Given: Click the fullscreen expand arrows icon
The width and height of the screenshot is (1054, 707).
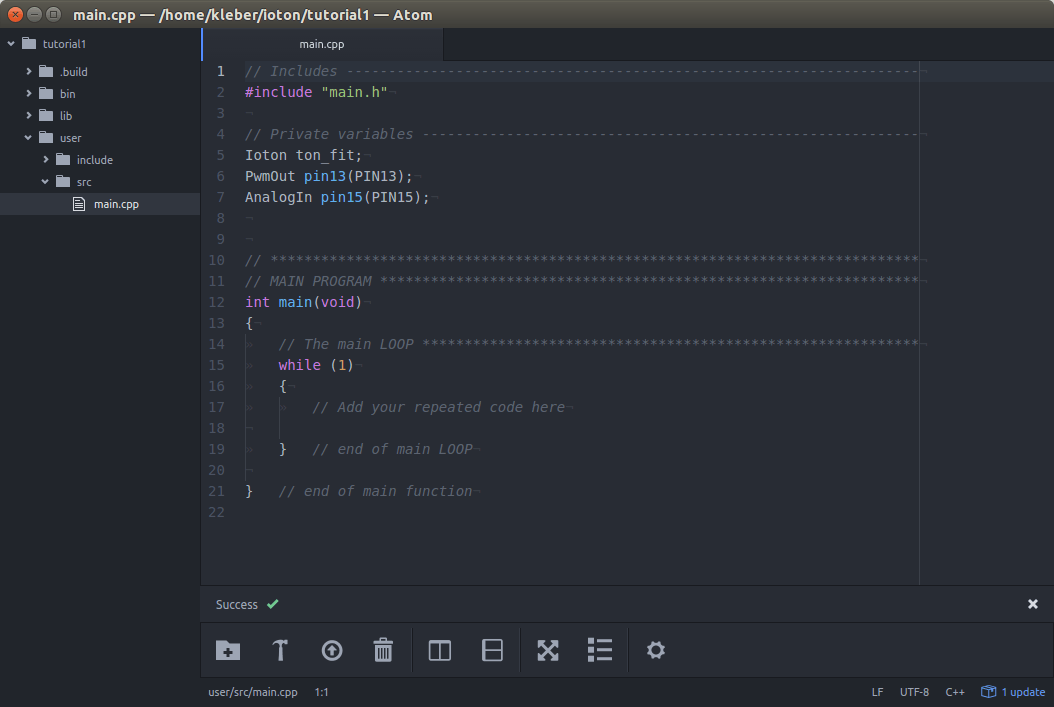Looking at the screenshot, I should tap(548, 650).
